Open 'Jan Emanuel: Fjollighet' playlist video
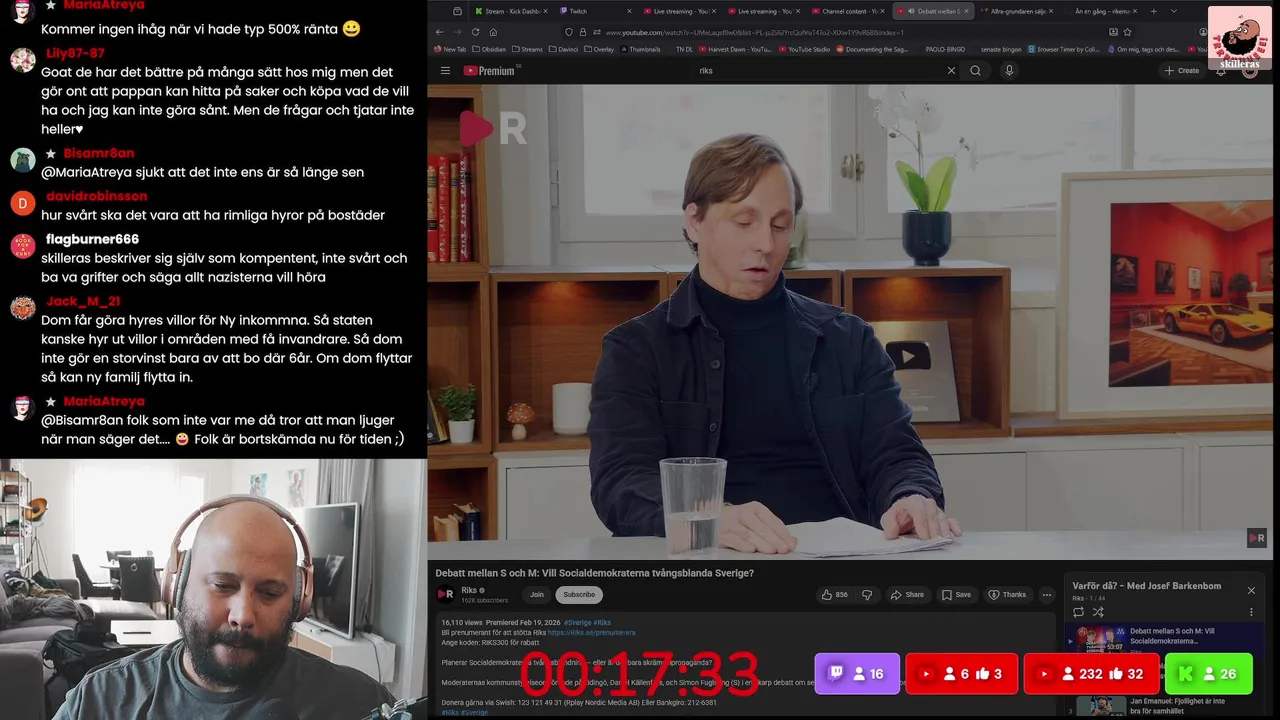This screenshot has height=720, width=1280. point(1177,706)
